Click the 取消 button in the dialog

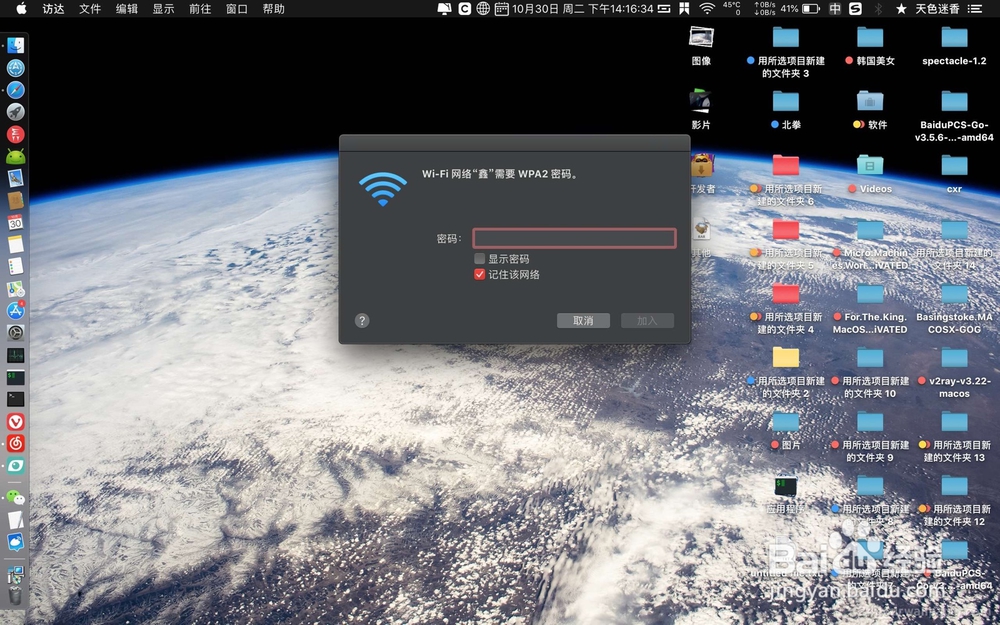click(583, 320)
